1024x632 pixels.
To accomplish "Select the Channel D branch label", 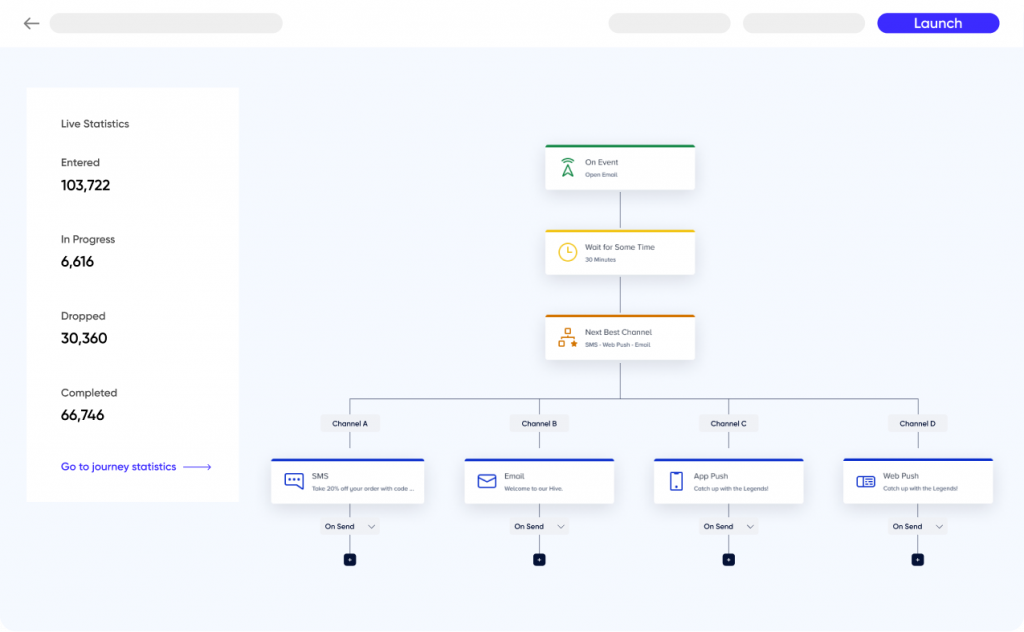I will (917, 423).
